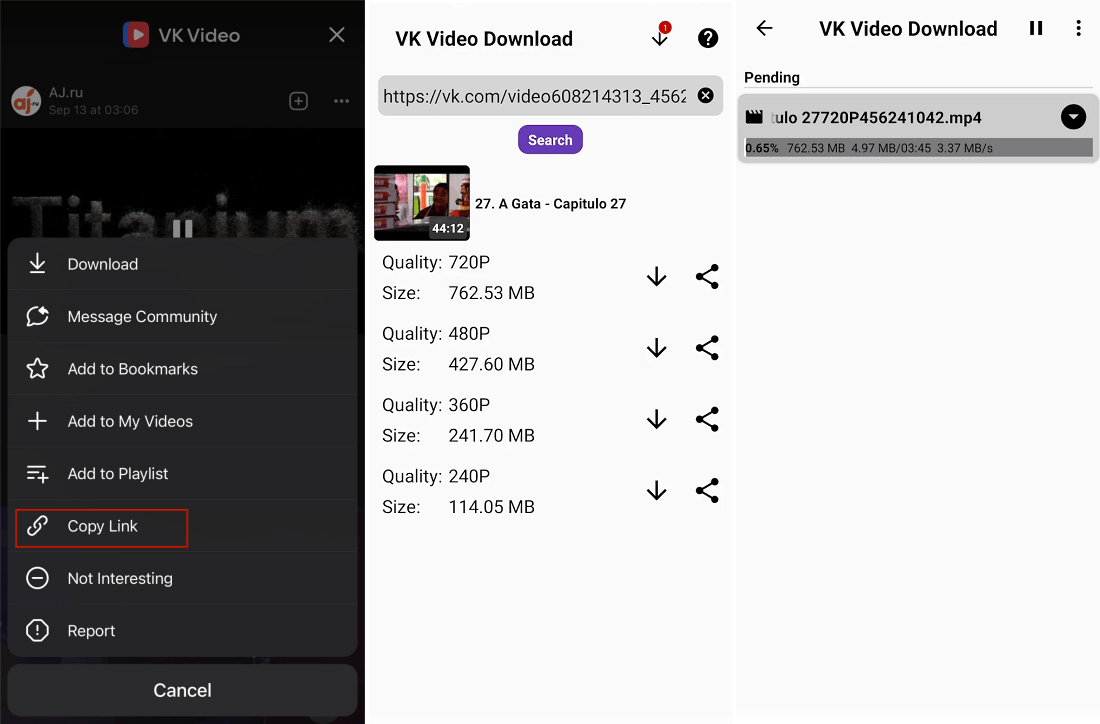Download the 360P quality video

[x=656, y=420]
